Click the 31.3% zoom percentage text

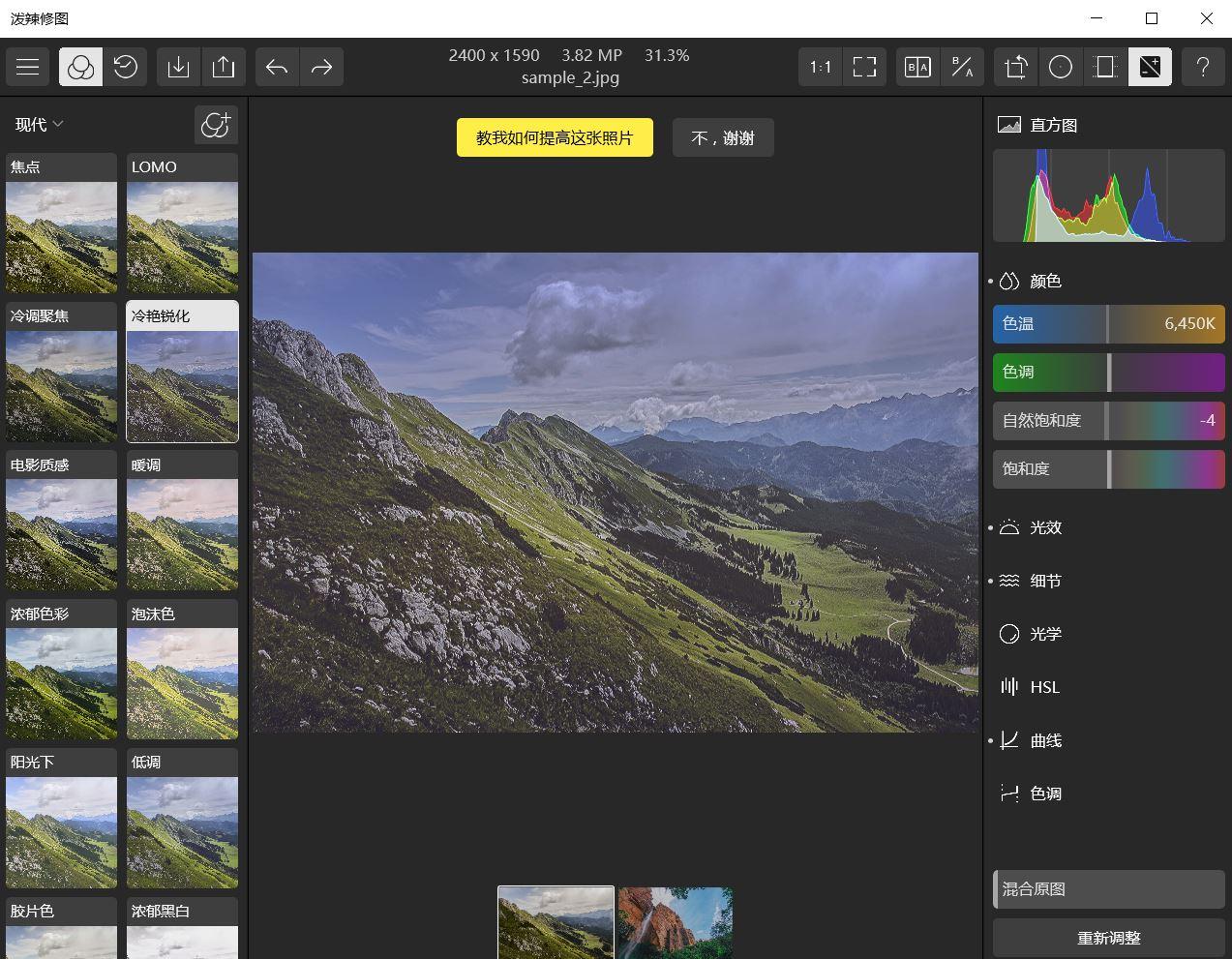tap(666, 55)
